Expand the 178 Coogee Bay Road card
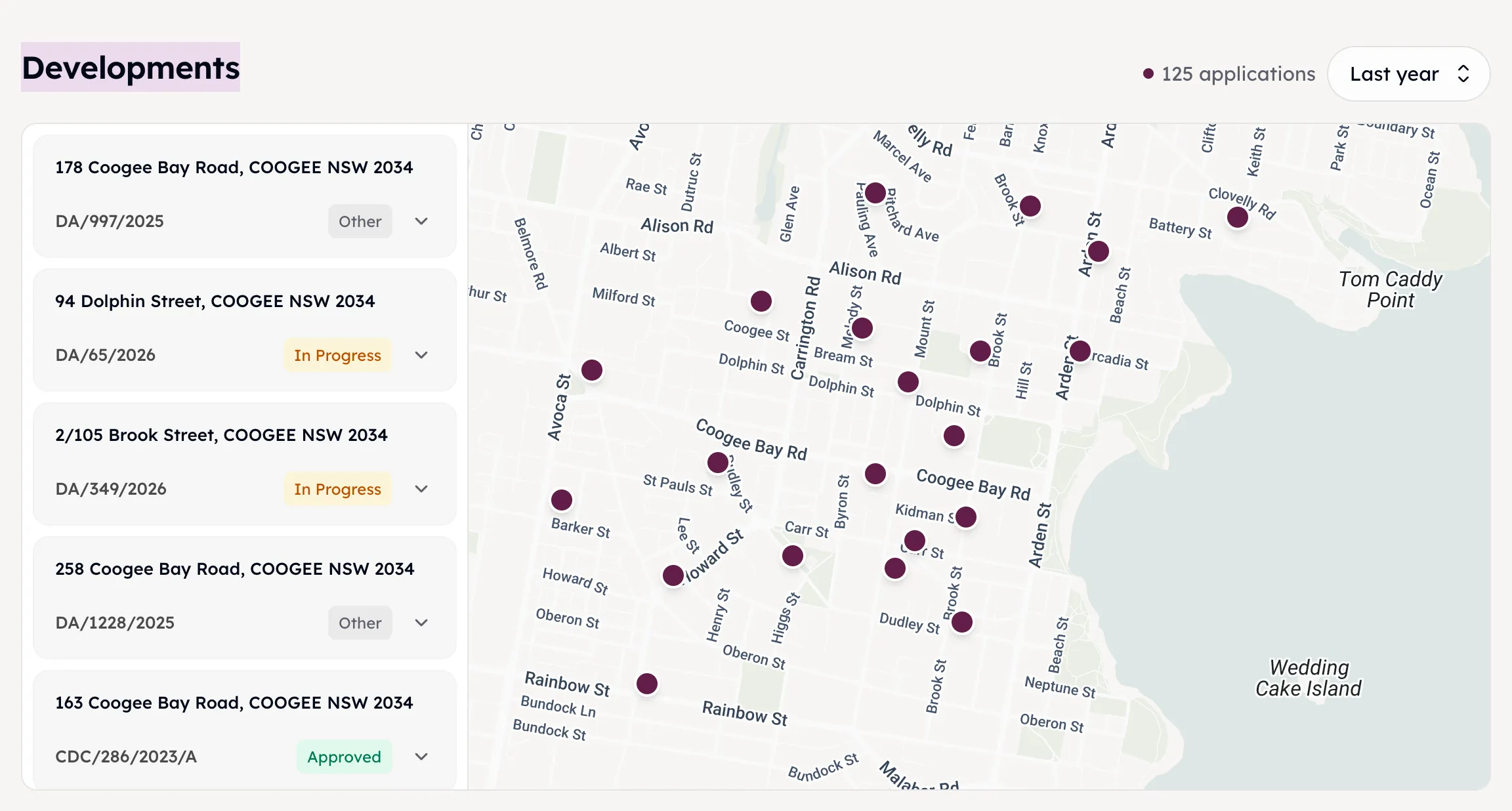Image resolution: width=1512 pixels, height=811 pixels. coord(421,221)
